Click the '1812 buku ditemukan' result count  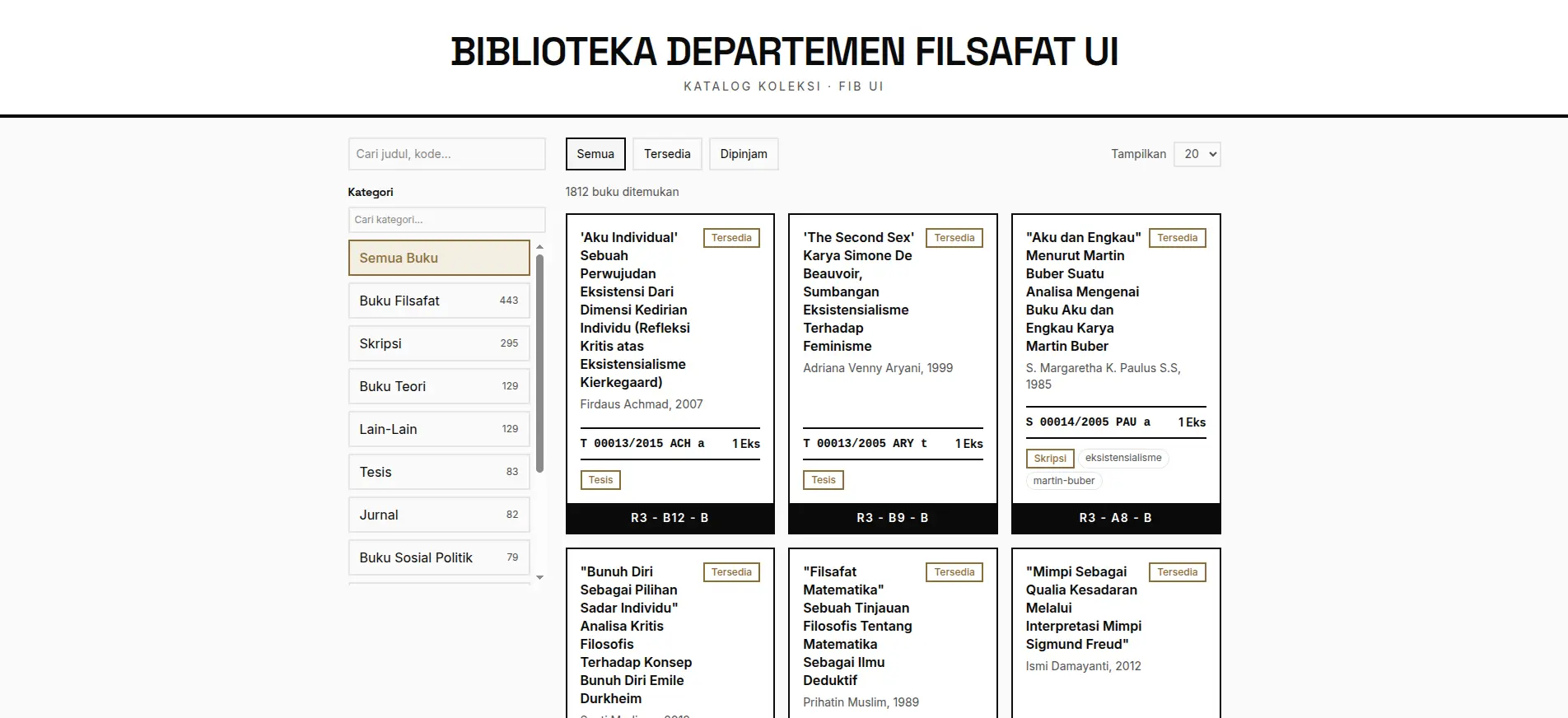(622, 192)
